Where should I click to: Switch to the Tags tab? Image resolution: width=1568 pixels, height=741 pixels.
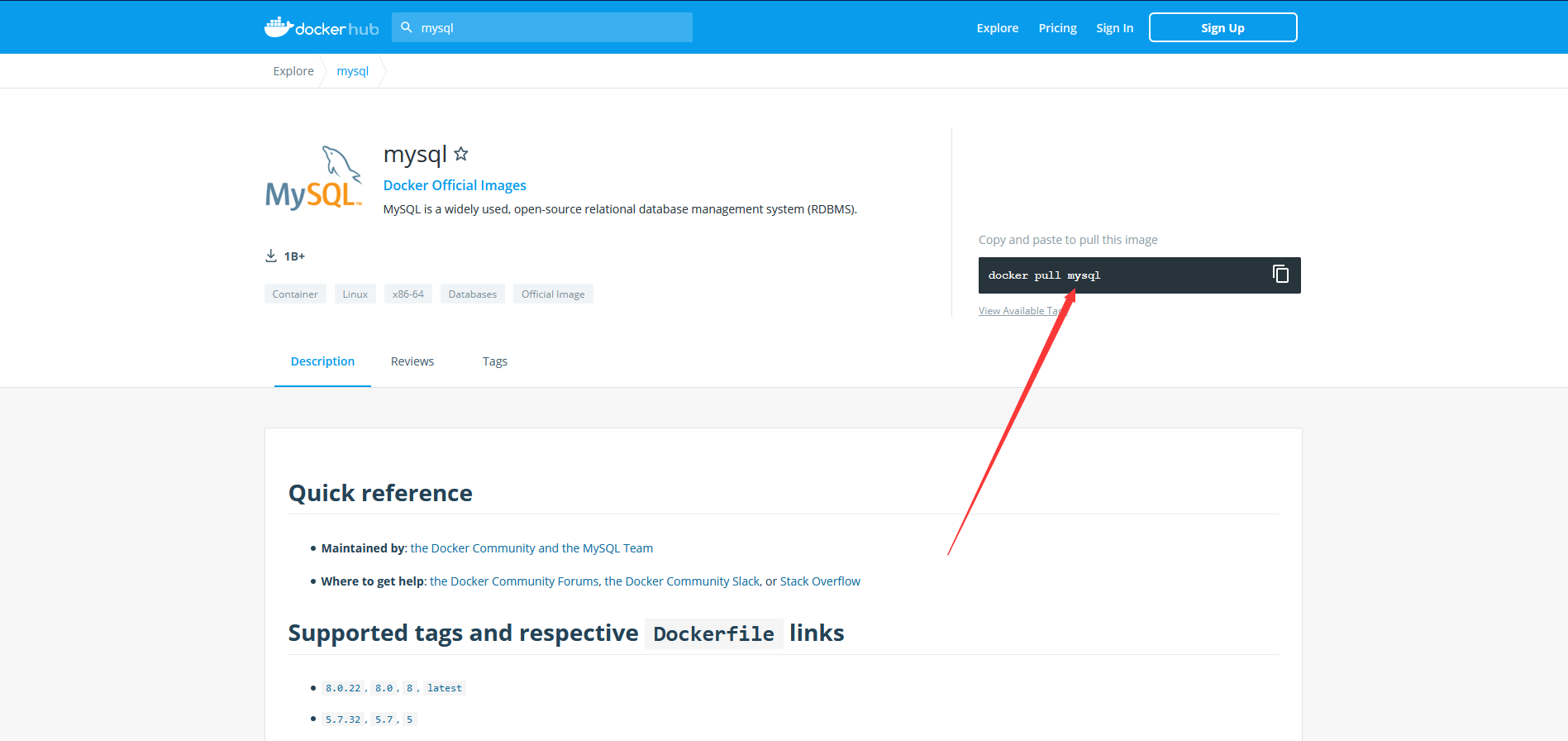click(495, 361)
